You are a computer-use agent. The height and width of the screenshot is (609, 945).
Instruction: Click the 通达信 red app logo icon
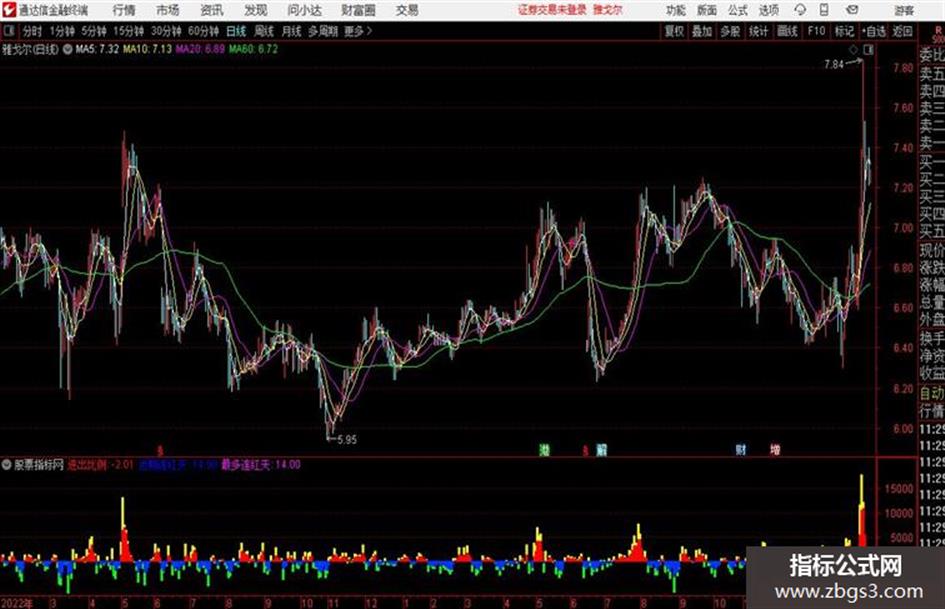tap(9, 10)
